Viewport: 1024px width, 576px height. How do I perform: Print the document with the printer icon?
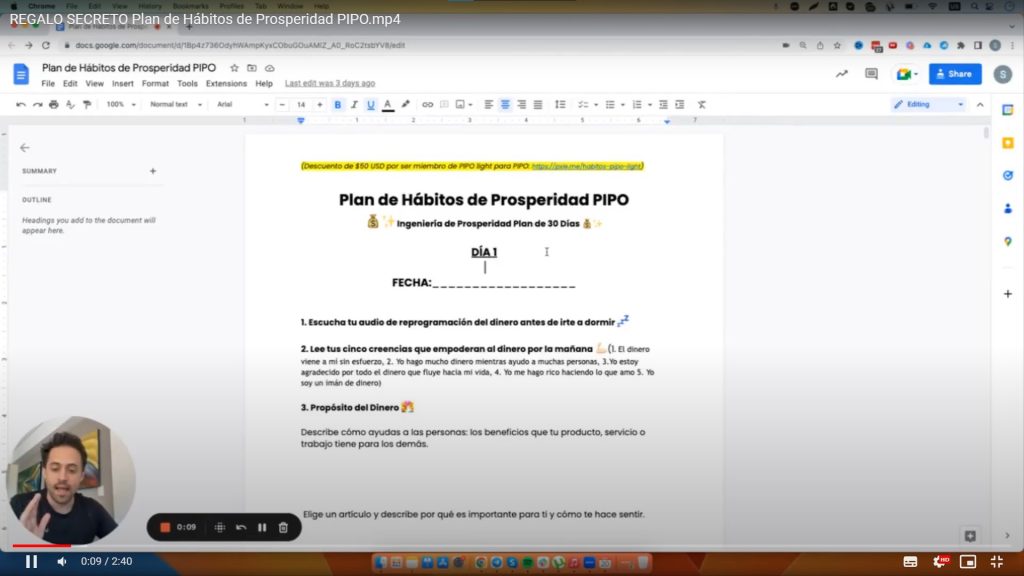coord(54,104)
